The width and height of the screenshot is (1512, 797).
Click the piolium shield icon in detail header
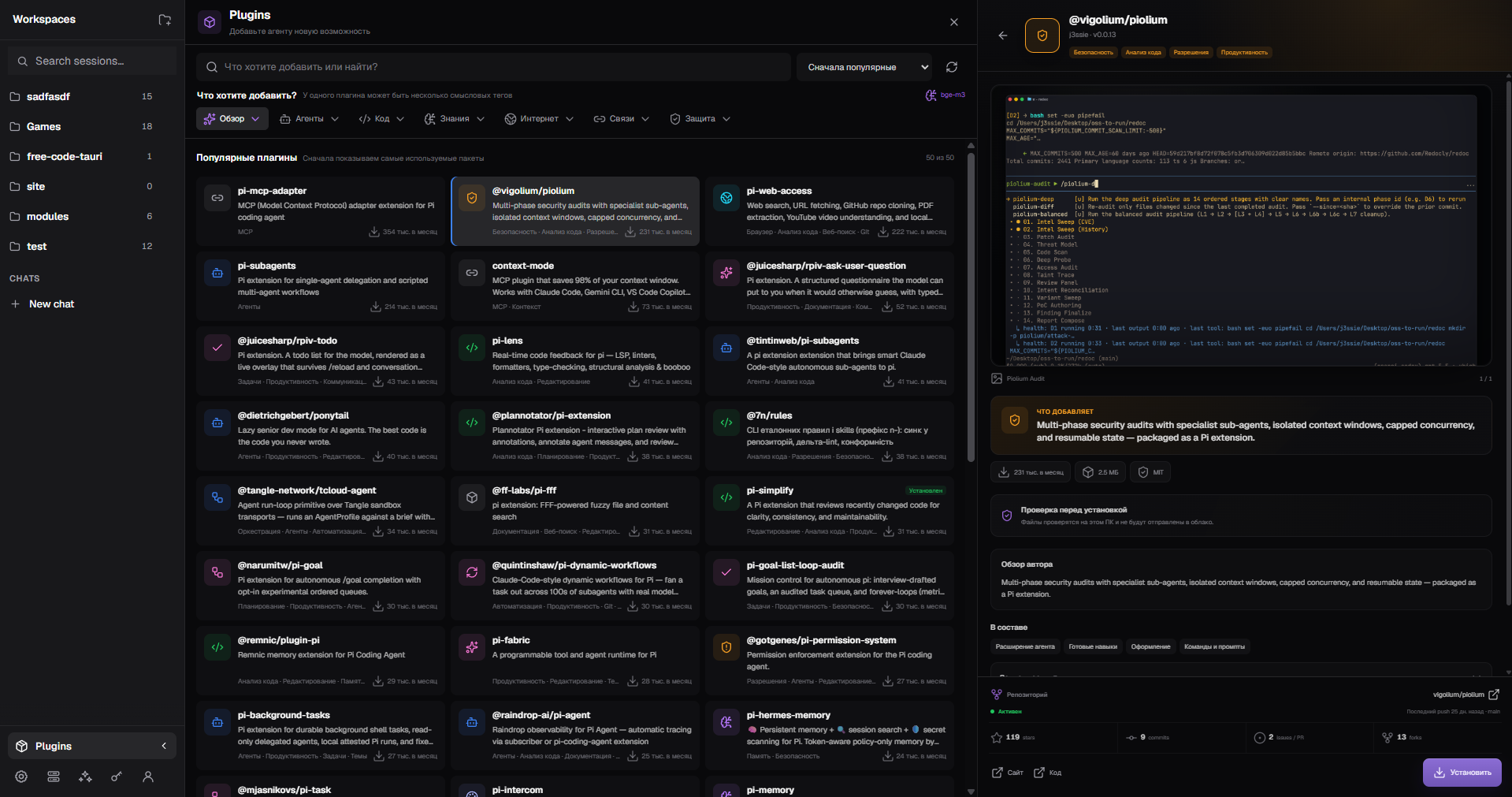[x=1042, y=35]
